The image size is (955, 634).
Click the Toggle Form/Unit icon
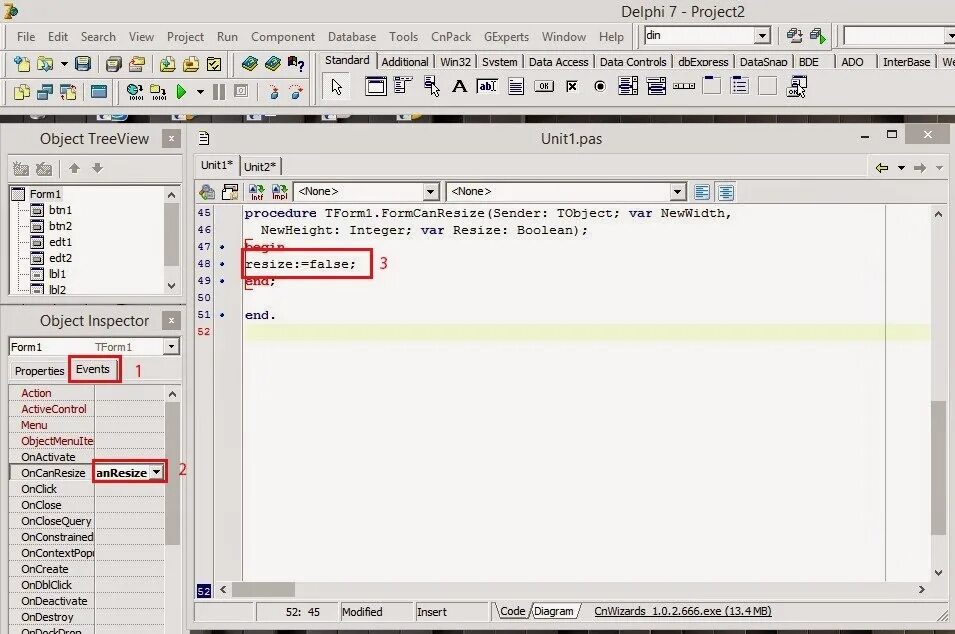coord(68,92)
